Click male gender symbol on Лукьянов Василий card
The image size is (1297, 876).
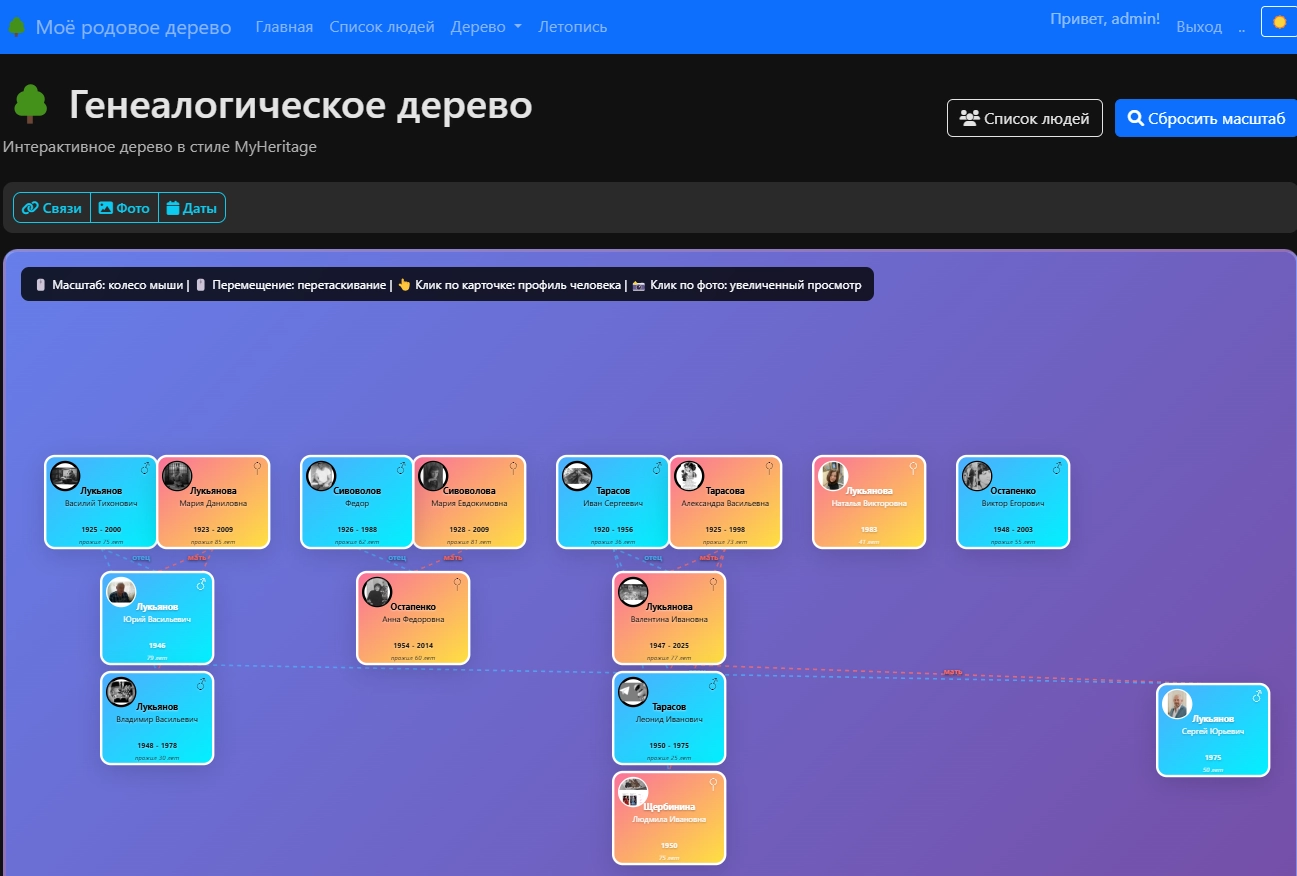pyautogui.click(x=145, y=468)
